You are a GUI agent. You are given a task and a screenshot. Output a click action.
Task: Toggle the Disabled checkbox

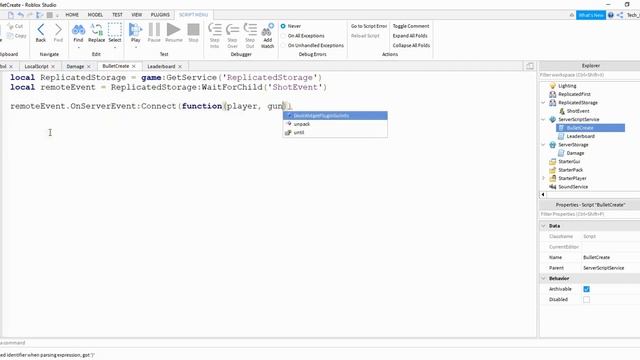(586, 300)
